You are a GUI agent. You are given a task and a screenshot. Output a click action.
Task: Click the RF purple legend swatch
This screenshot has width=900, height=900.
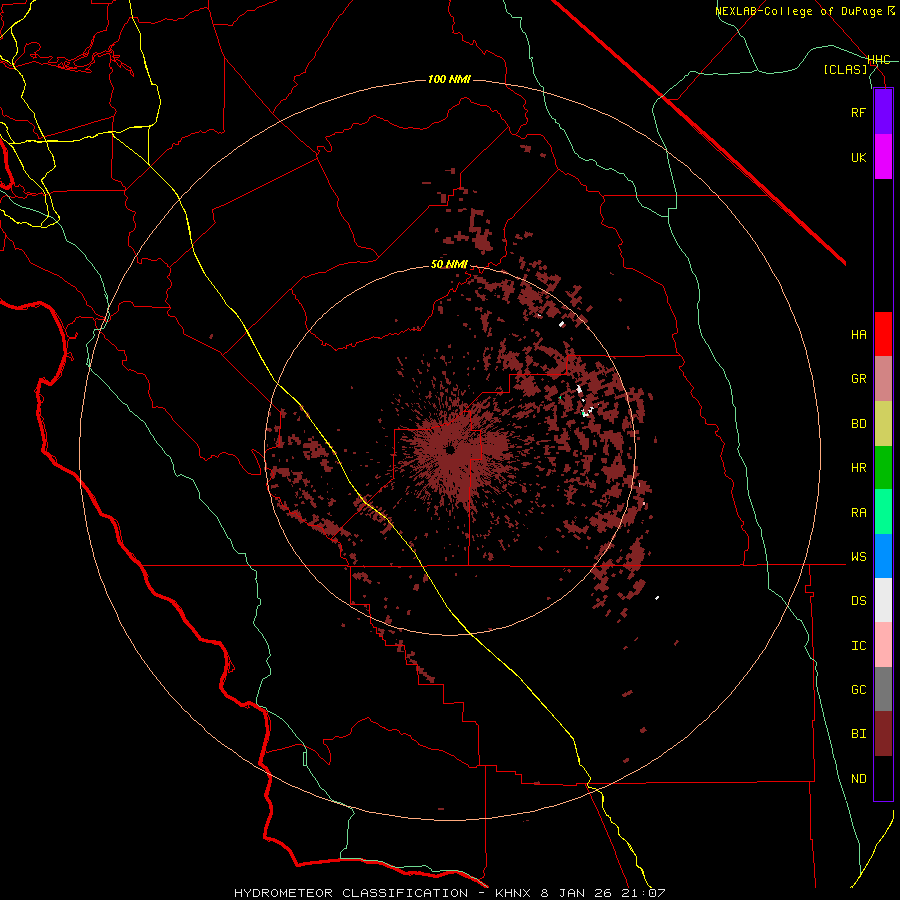point(883,112)
